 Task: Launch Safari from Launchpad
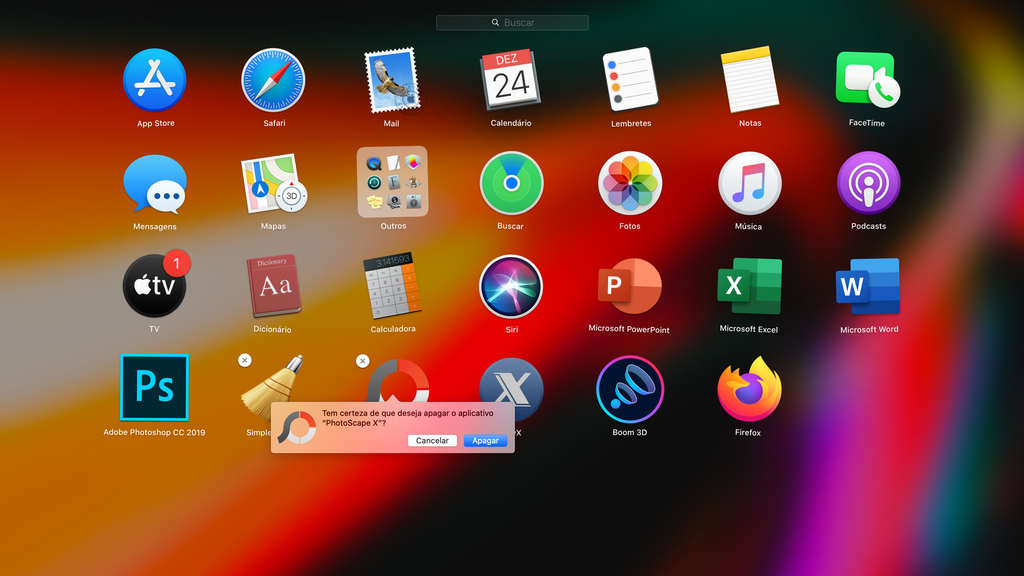pos(273,80)
